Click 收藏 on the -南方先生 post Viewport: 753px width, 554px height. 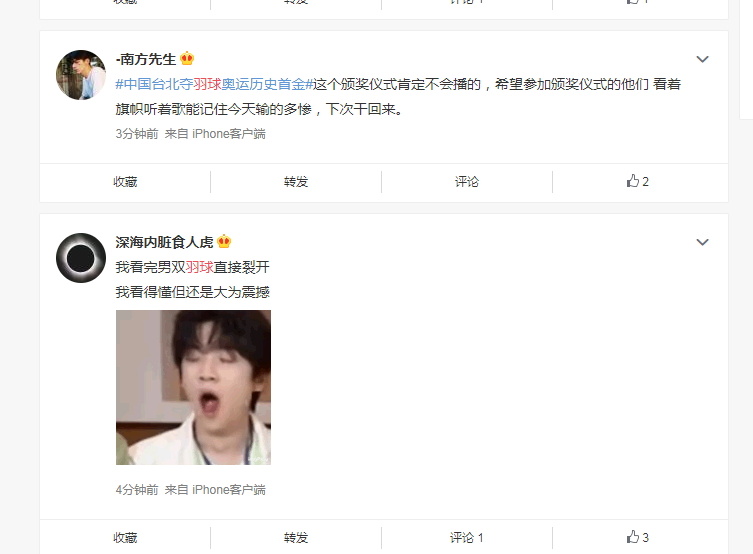coord(125,181)
